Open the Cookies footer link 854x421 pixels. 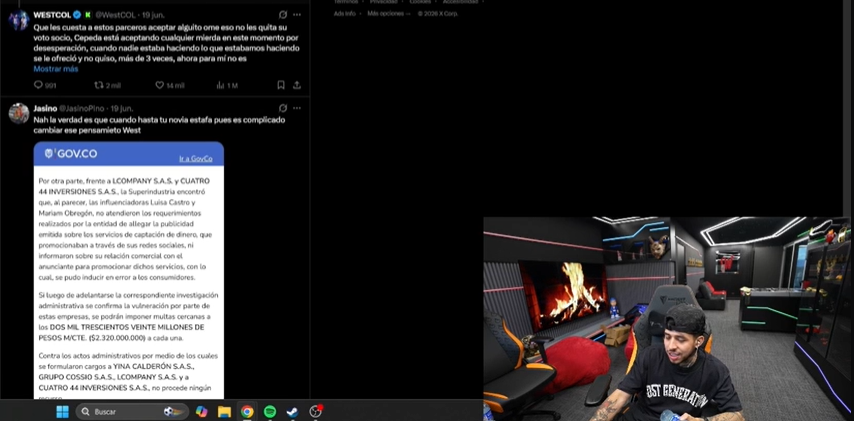pos(422,2)
